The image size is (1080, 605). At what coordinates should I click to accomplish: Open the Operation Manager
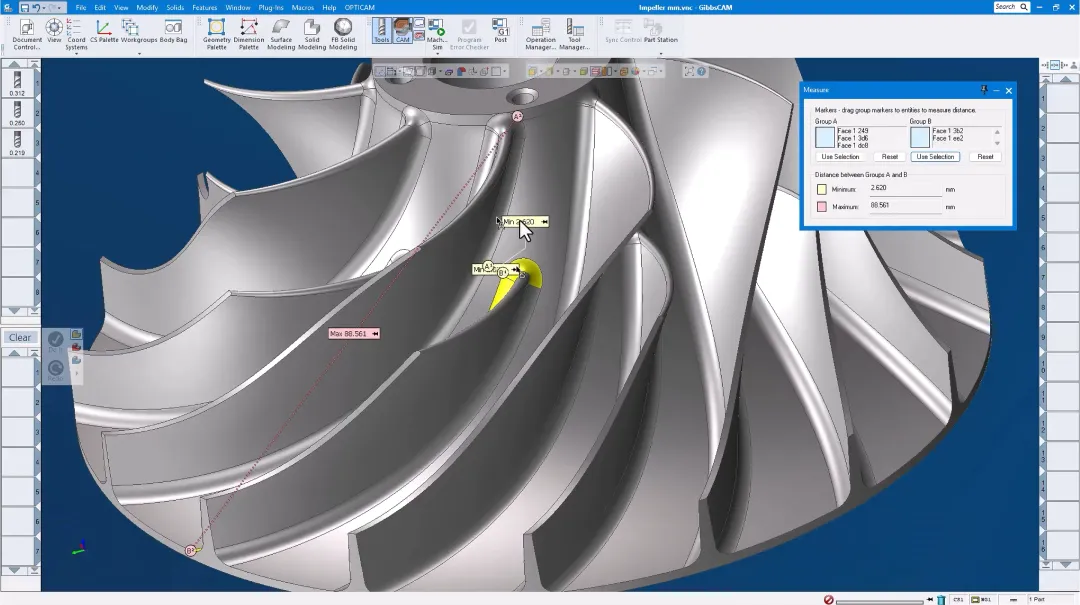pos(541,34)
